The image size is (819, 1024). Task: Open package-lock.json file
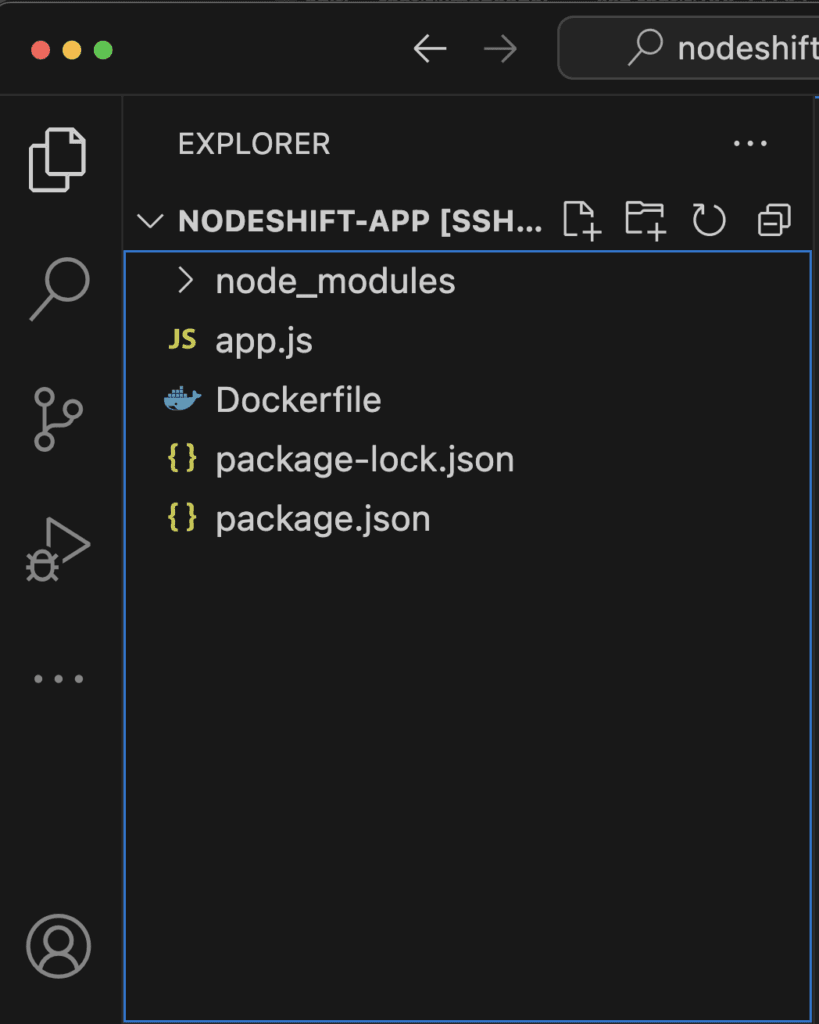point(364,460)
